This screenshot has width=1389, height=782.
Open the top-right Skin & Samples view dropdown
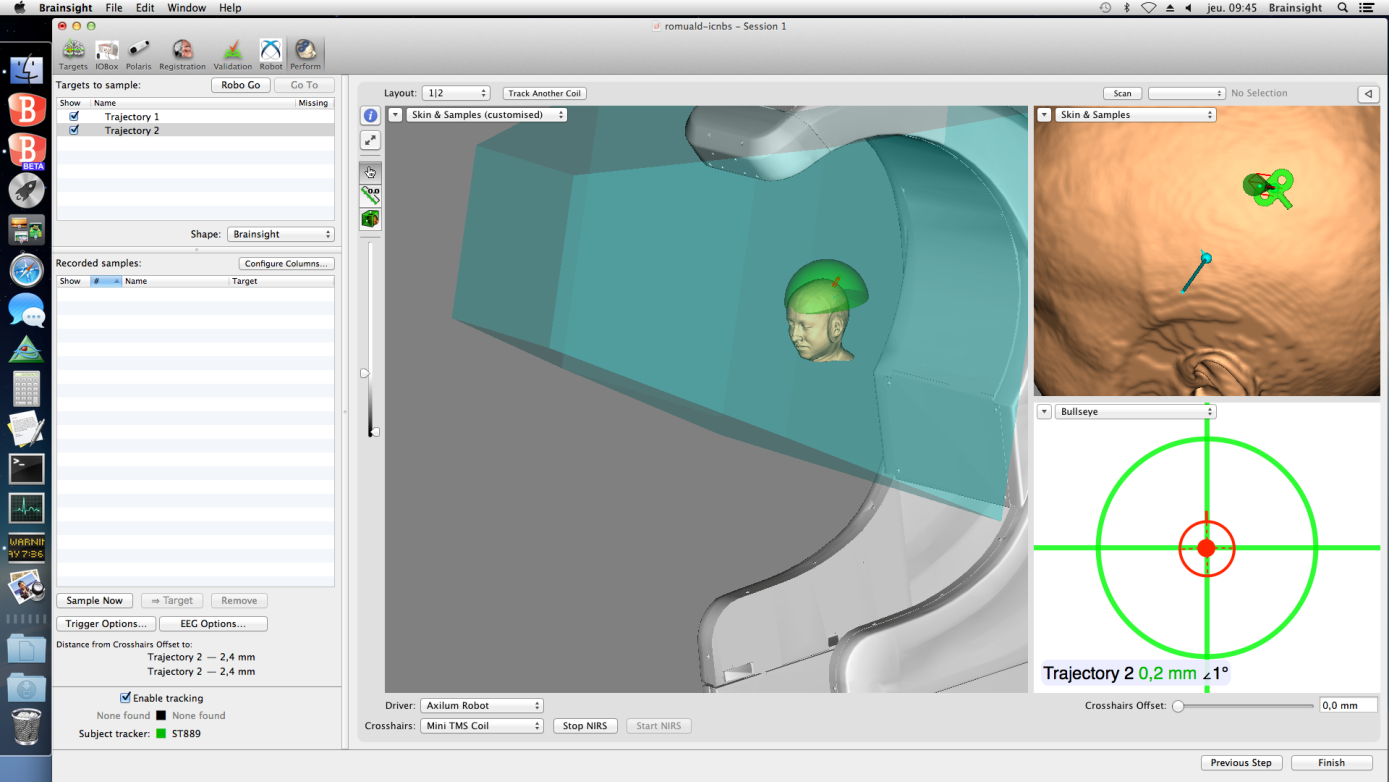[x=1135, y=115]
